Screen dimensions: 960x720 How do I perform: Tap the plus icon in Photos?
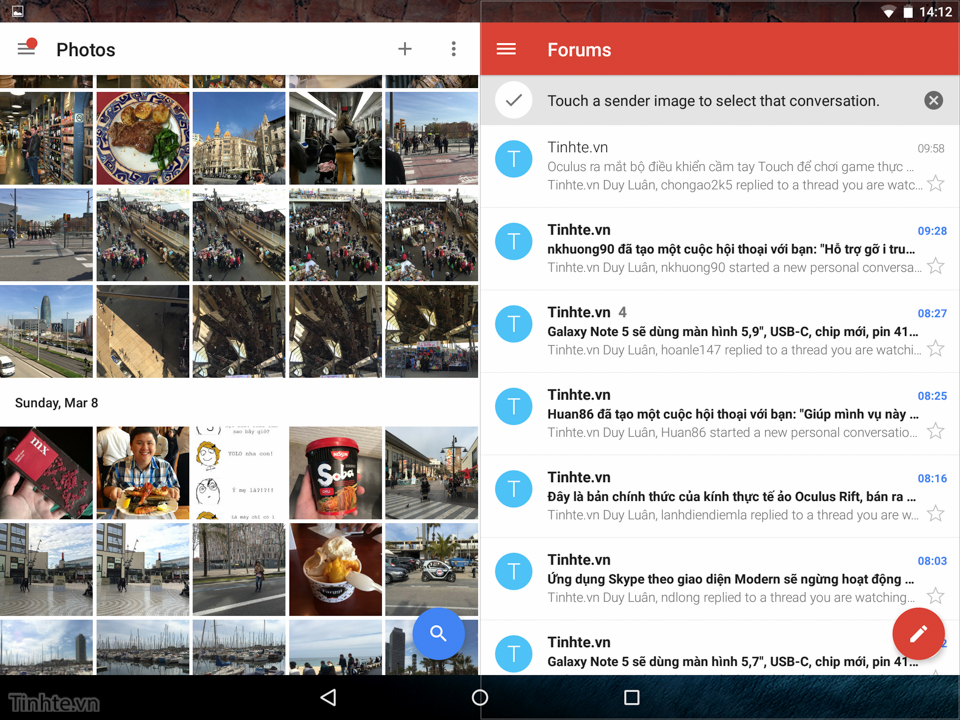point(405,49)
